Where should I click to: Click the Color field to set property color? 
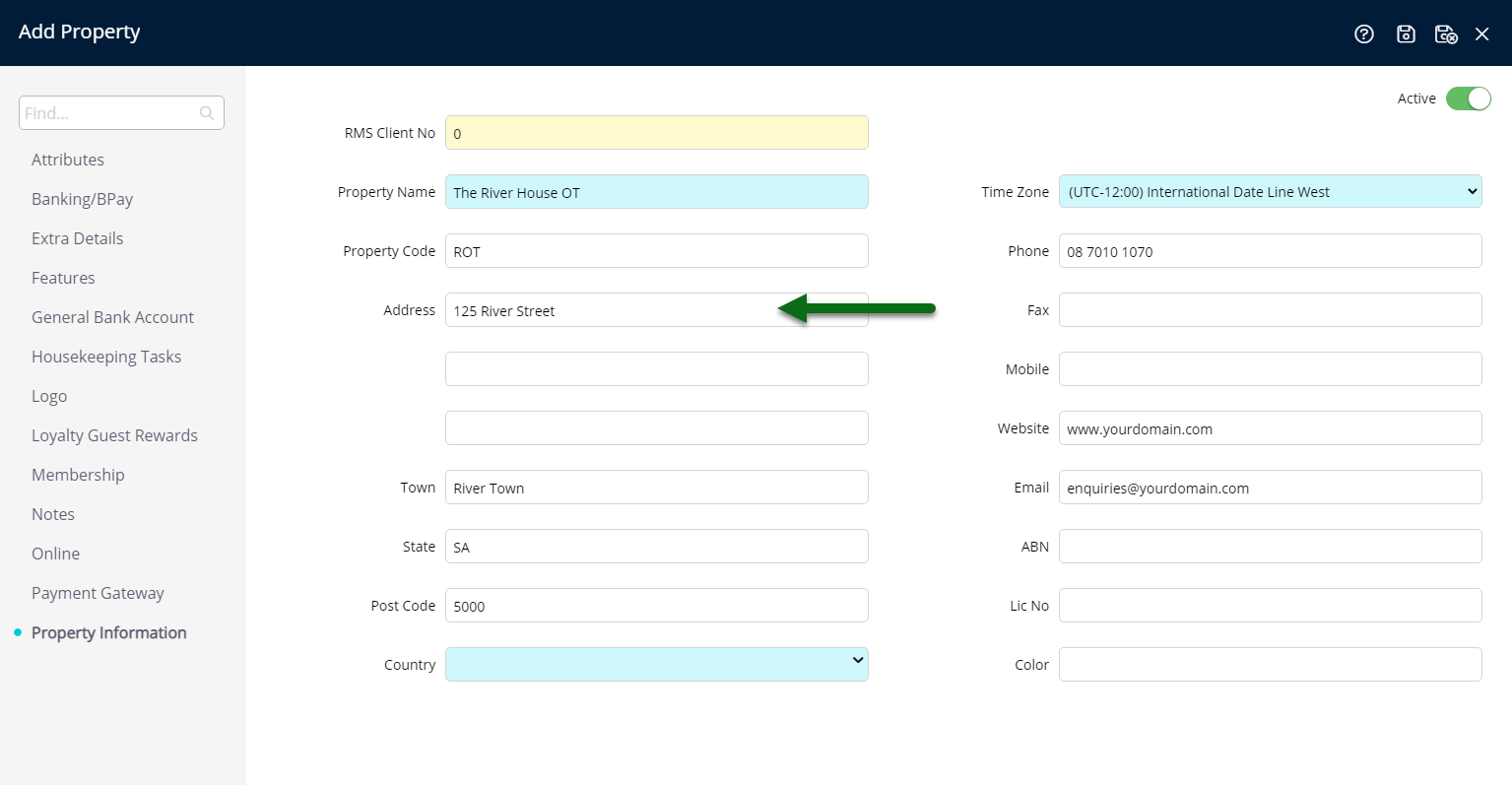(1269, 664)
